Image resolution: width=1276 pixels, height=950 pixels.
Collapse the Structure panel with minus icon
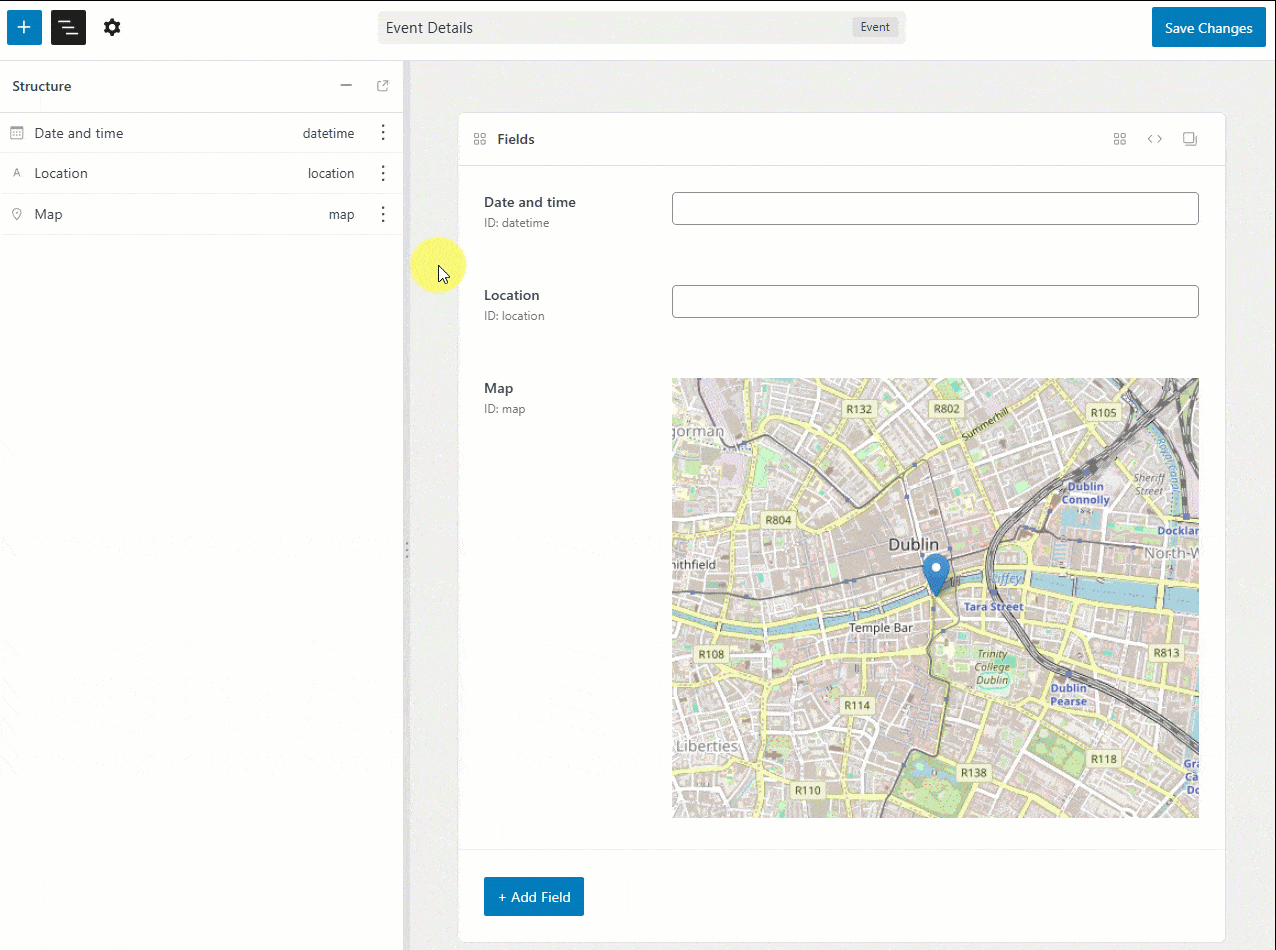tap(346, 86)
